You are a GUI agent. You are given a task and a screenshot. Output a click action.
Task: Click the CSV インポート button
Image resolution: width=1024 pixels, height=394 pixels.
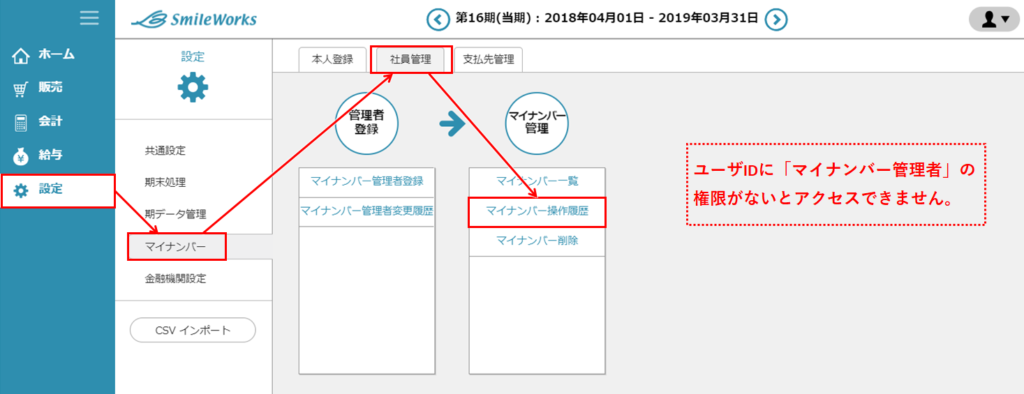193,330
